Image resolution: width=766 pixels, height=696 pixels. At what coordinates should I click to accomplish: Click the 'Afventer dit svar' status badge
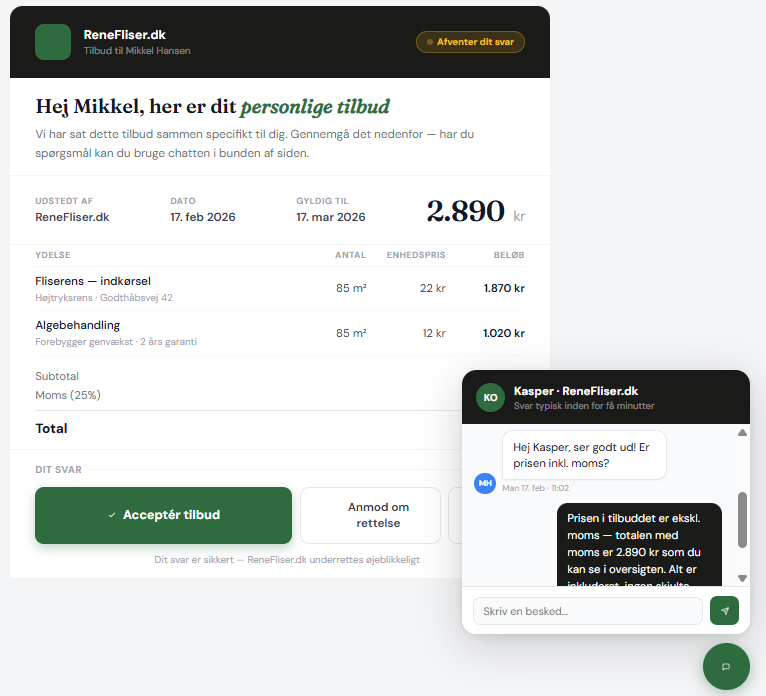(x=470, y=42)
